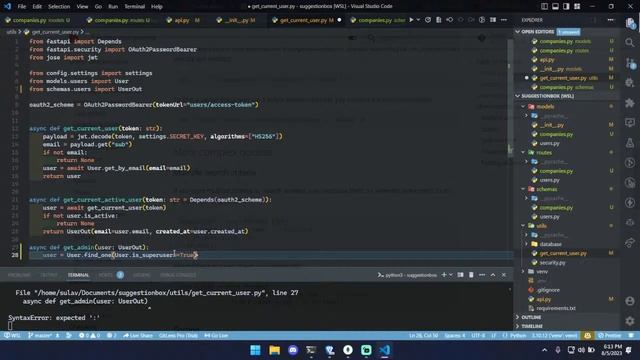Switch to the api.py editor tab
This screenshot has height=360, width=640.
(x=182, y=20)
